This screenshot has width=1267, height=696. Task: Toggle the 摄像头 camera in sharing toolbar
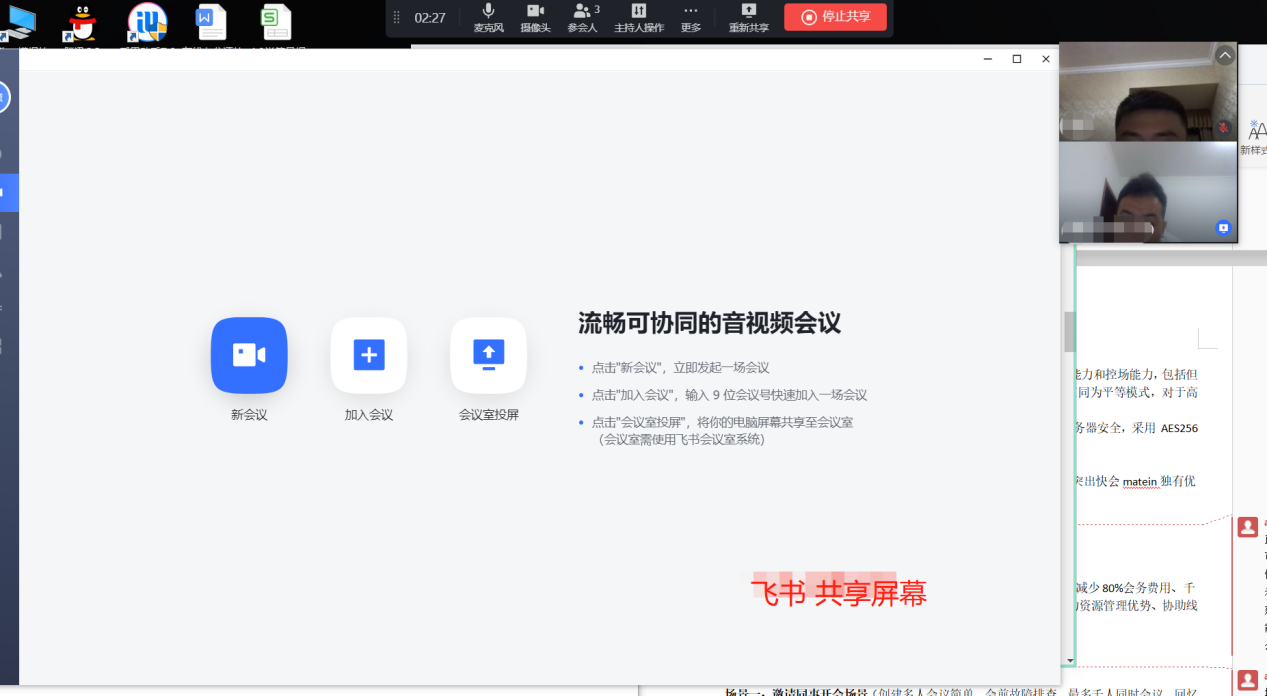pyautogui.click(x=535, y=18)
